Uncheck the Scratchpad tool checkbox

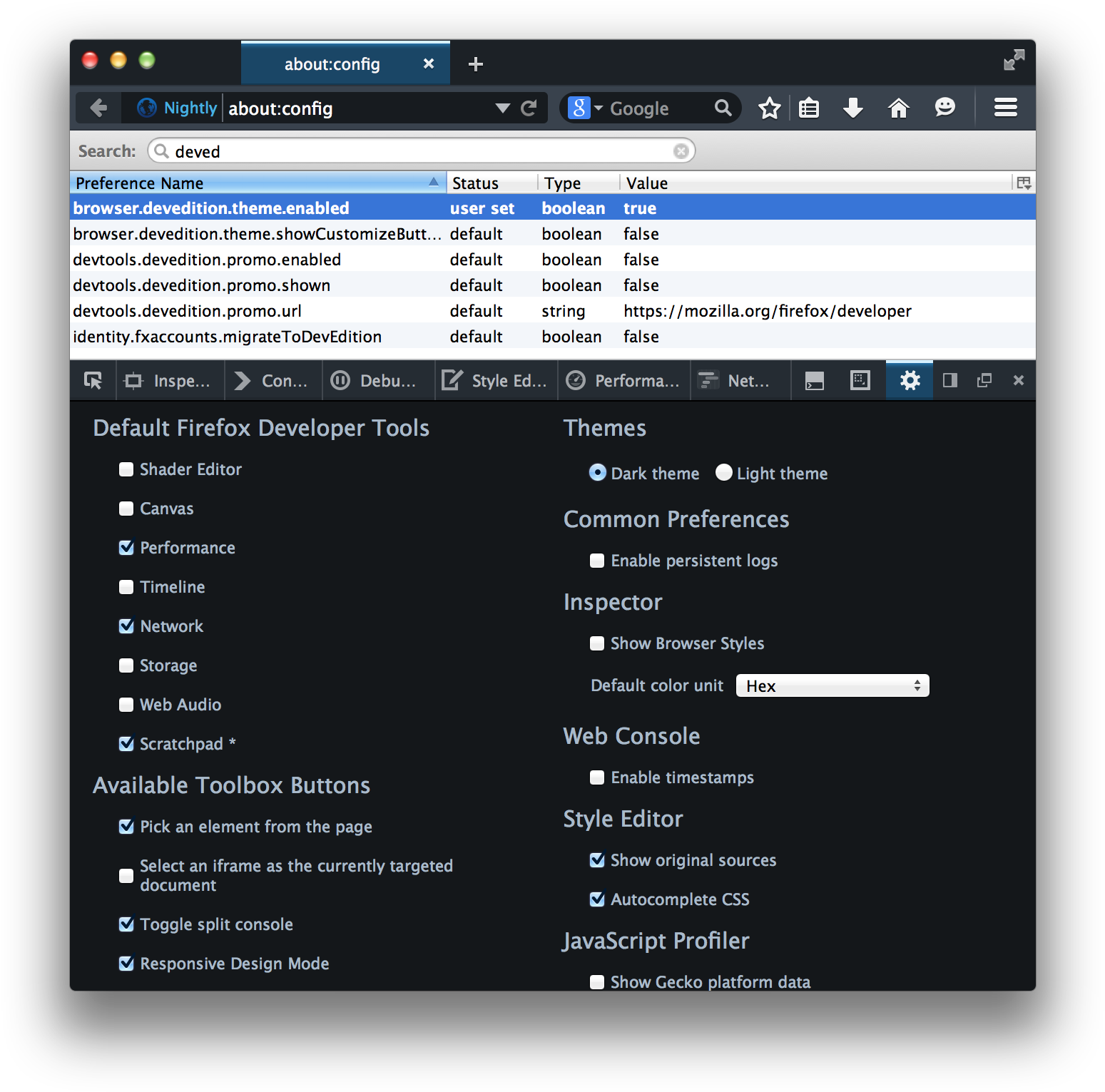pos(126,743)
